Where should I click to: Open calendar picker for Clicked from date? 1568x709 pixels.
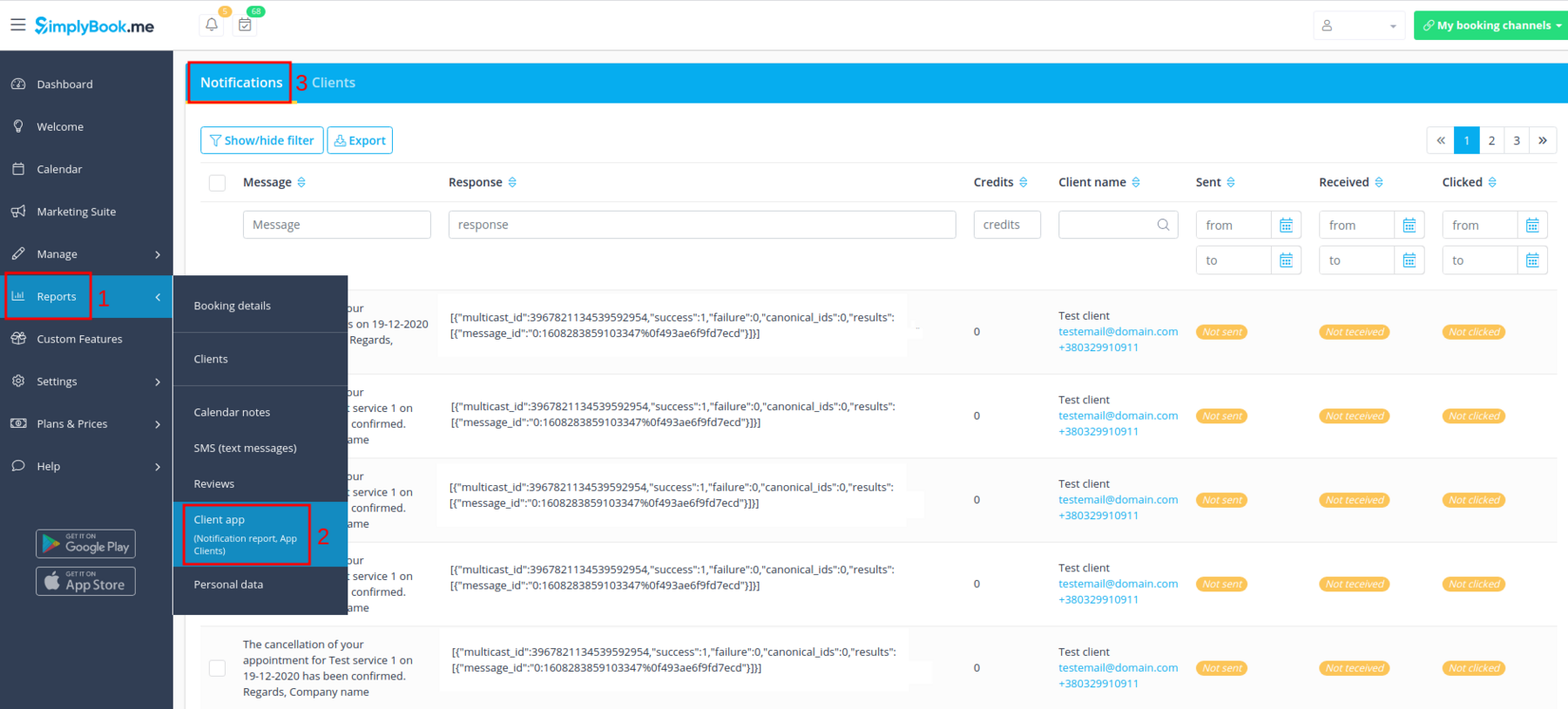pyautogui.click(x=1532, y=226)
